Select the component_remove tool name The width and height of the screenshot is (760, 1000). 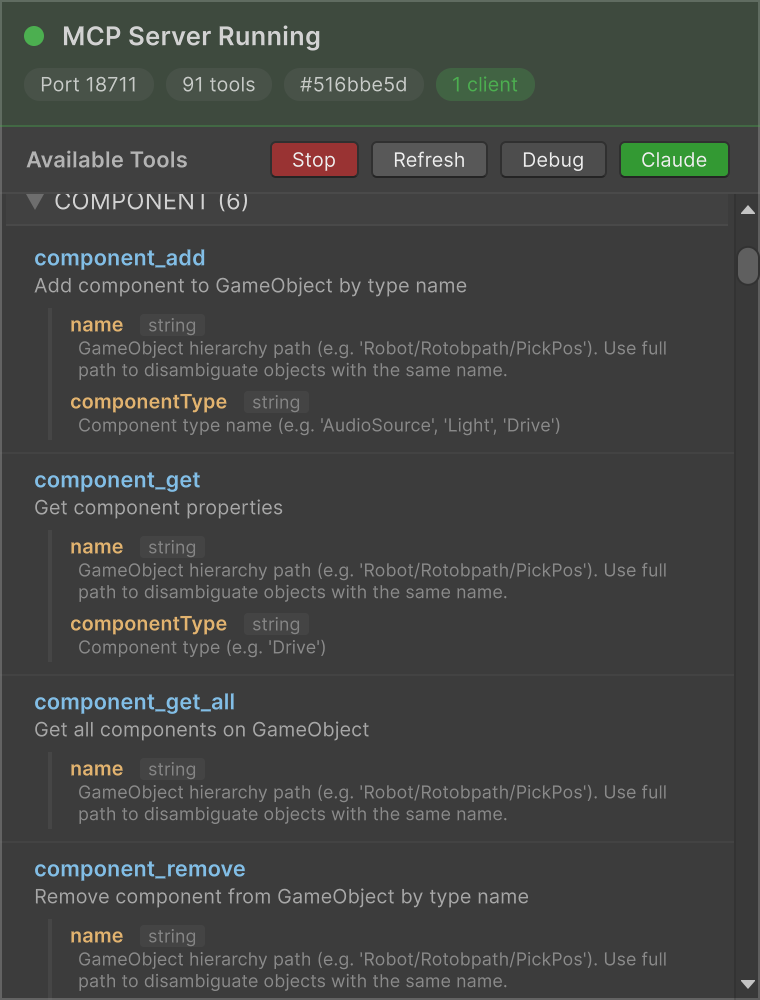click(140, 869)
